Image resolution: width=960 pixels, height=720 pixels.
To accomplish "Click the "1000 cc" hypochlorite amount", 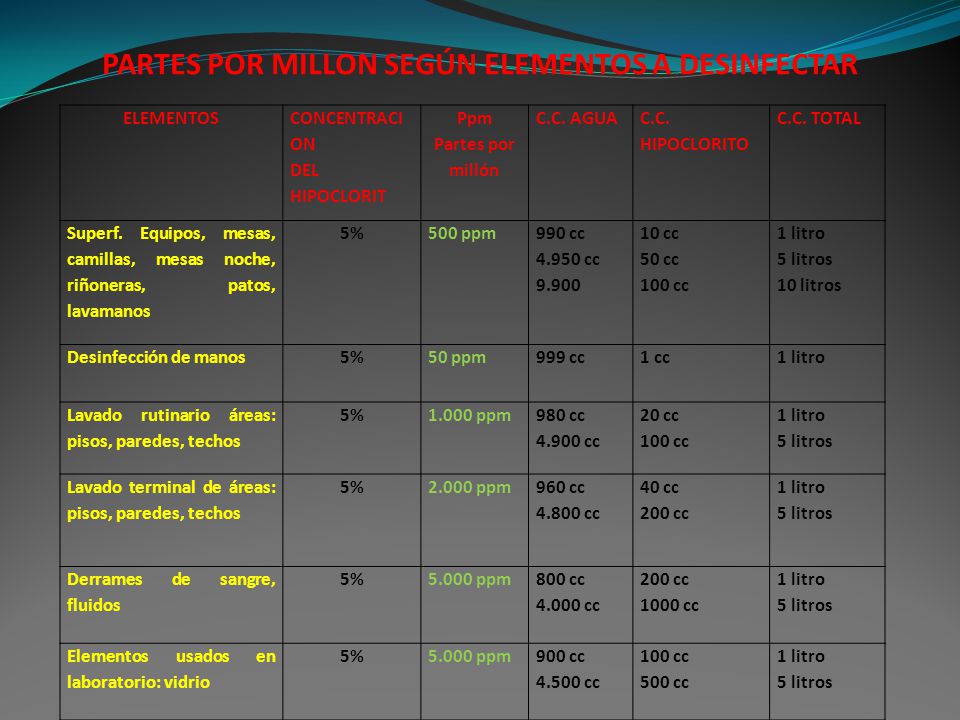I will pyautogui.click(x=669, y=606).
